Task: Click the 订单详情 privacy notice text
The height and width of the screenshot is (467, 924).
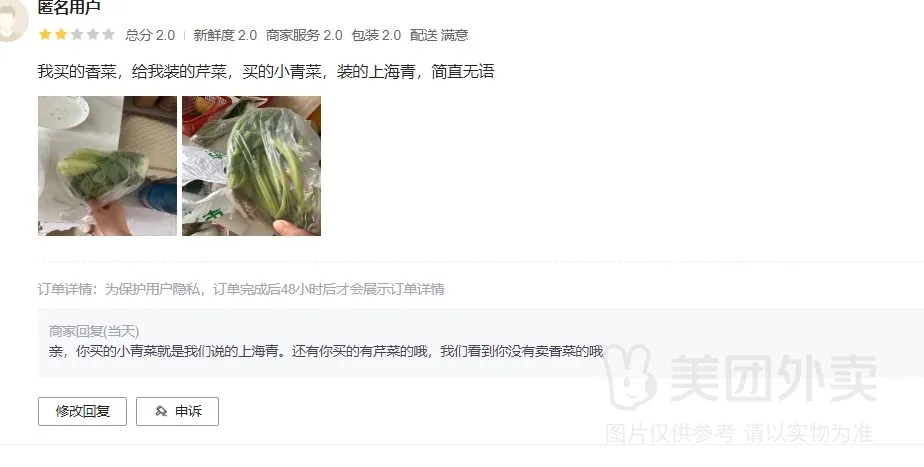Action: tap(241, 289)
